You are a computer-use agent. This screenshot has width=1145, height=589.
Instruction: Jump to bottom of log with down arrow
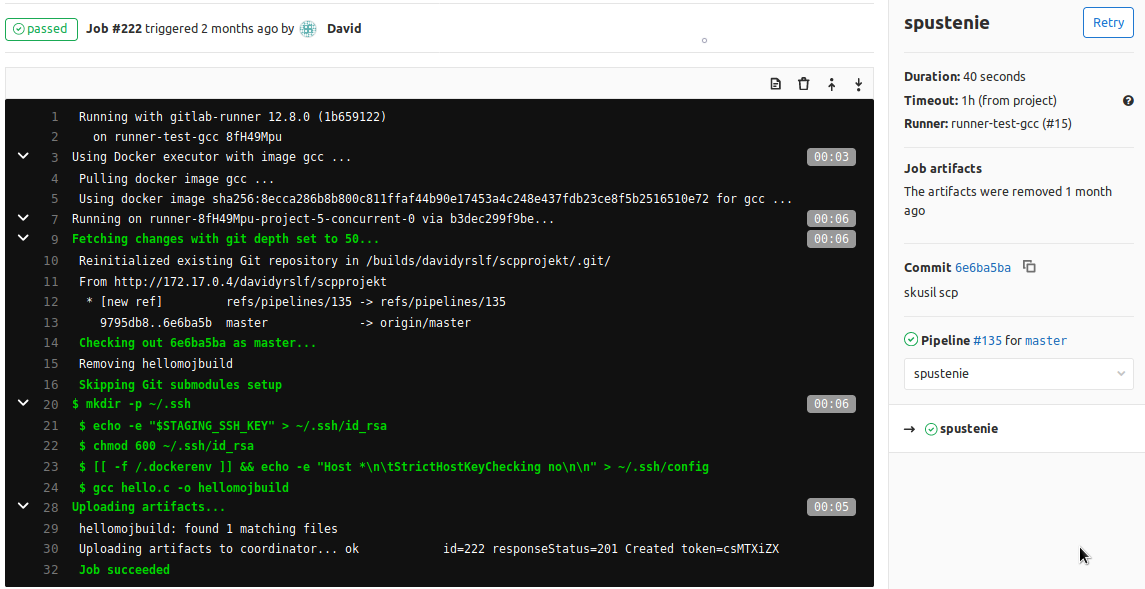pyautogui.click(x=859, y=84)
